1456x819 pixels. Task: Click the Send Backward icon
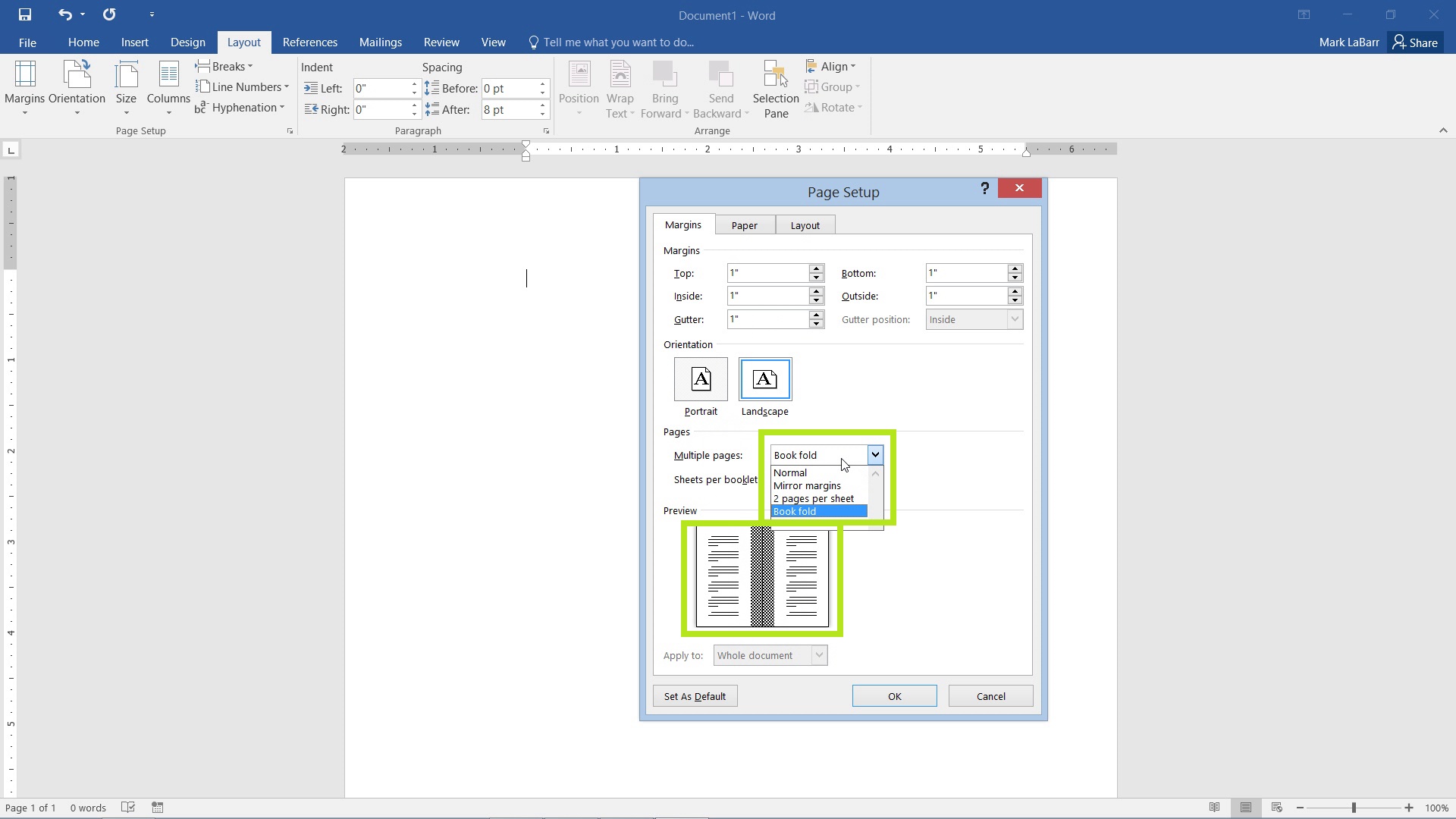point(720,87)
